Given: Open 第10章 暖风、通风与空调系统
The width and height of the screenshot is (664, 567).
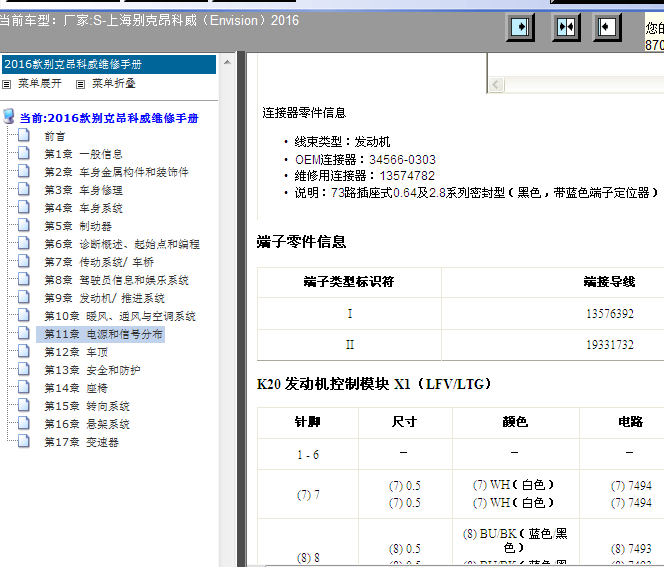Looking at the screenshot, I should click(x=120, y=316).
